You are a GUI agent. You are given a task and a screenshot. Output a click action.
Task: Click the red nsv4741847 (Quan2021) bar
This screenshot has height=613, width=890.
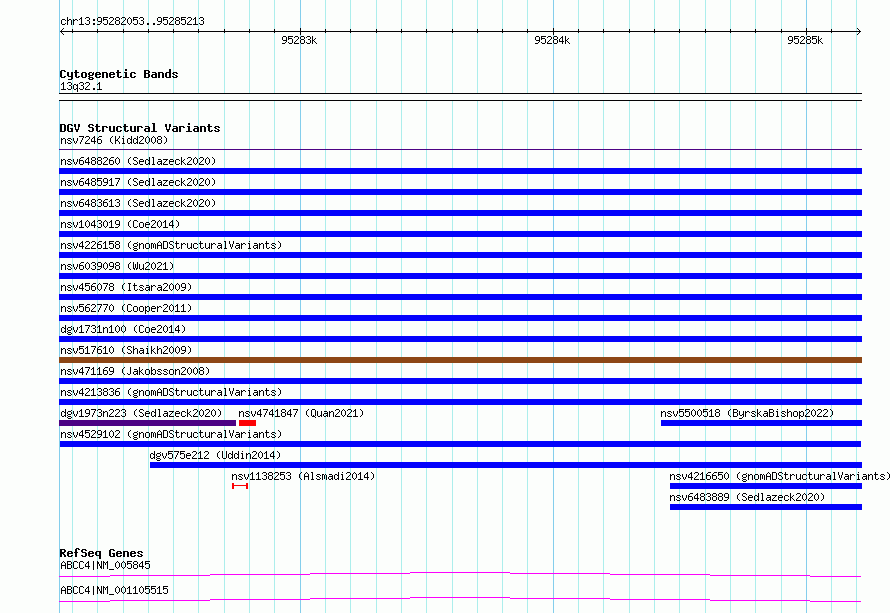click(x=247, y=423)
